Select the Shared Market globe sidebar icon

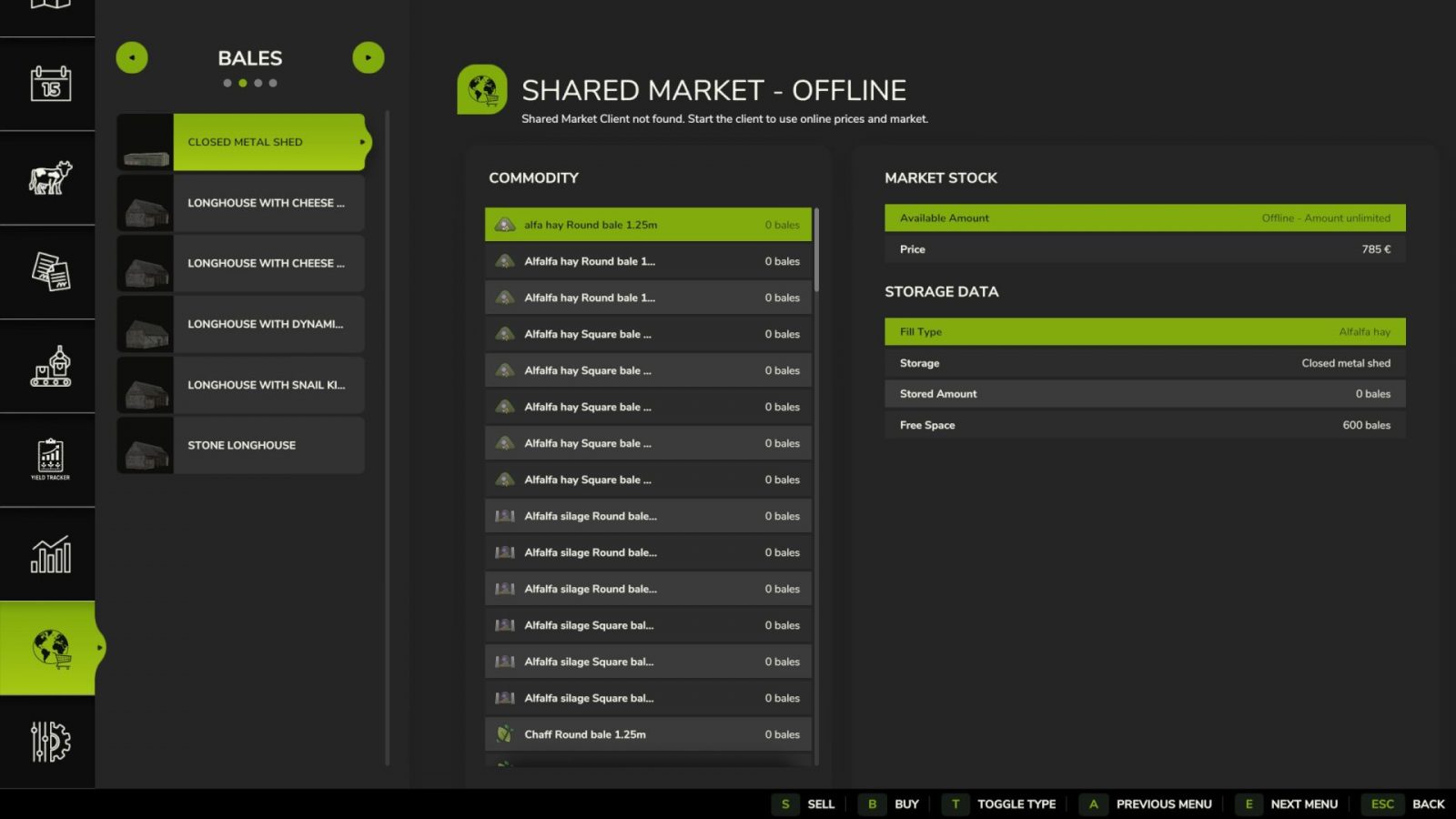(x=50, y=648)
